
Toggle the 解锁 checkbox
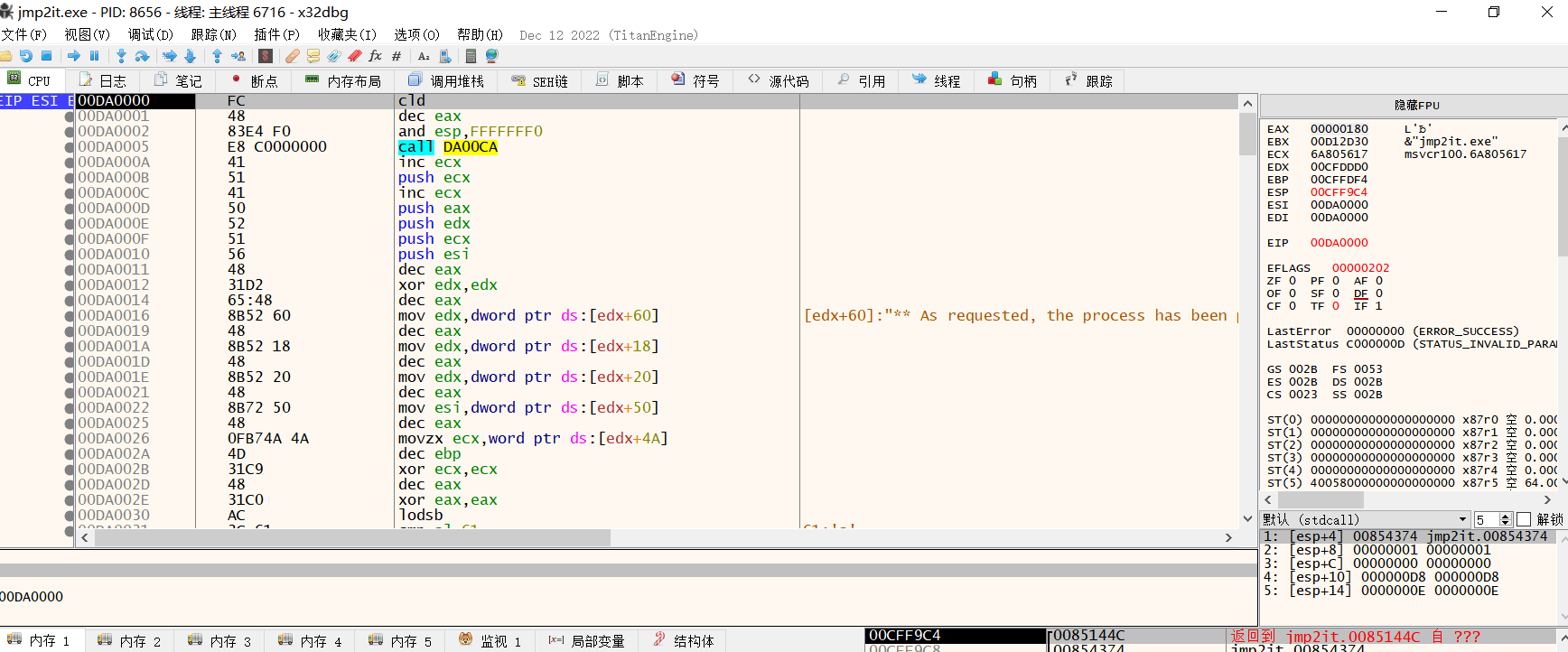click(x=1524, y=519)
